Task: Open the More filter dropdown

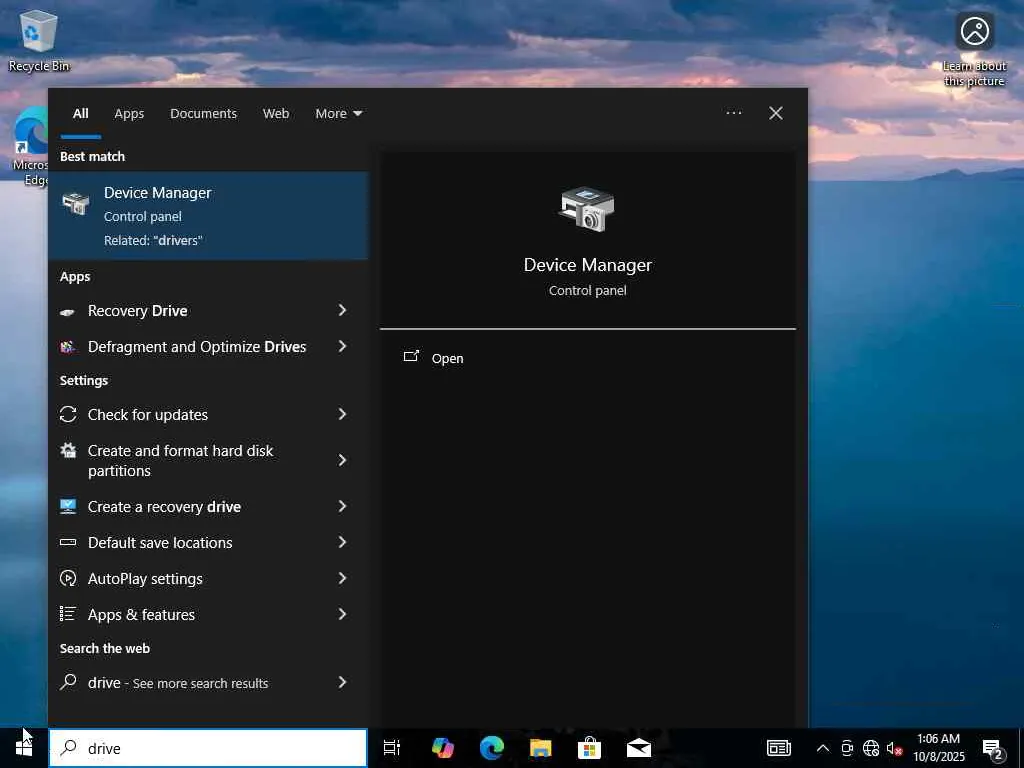Action: point(338,113)
